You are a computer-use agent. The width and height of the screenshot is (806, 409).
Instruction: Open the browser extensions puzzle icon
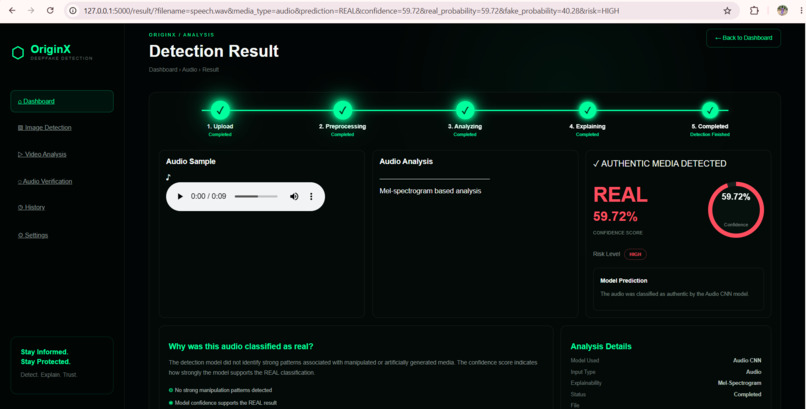(x=754, y=11)
